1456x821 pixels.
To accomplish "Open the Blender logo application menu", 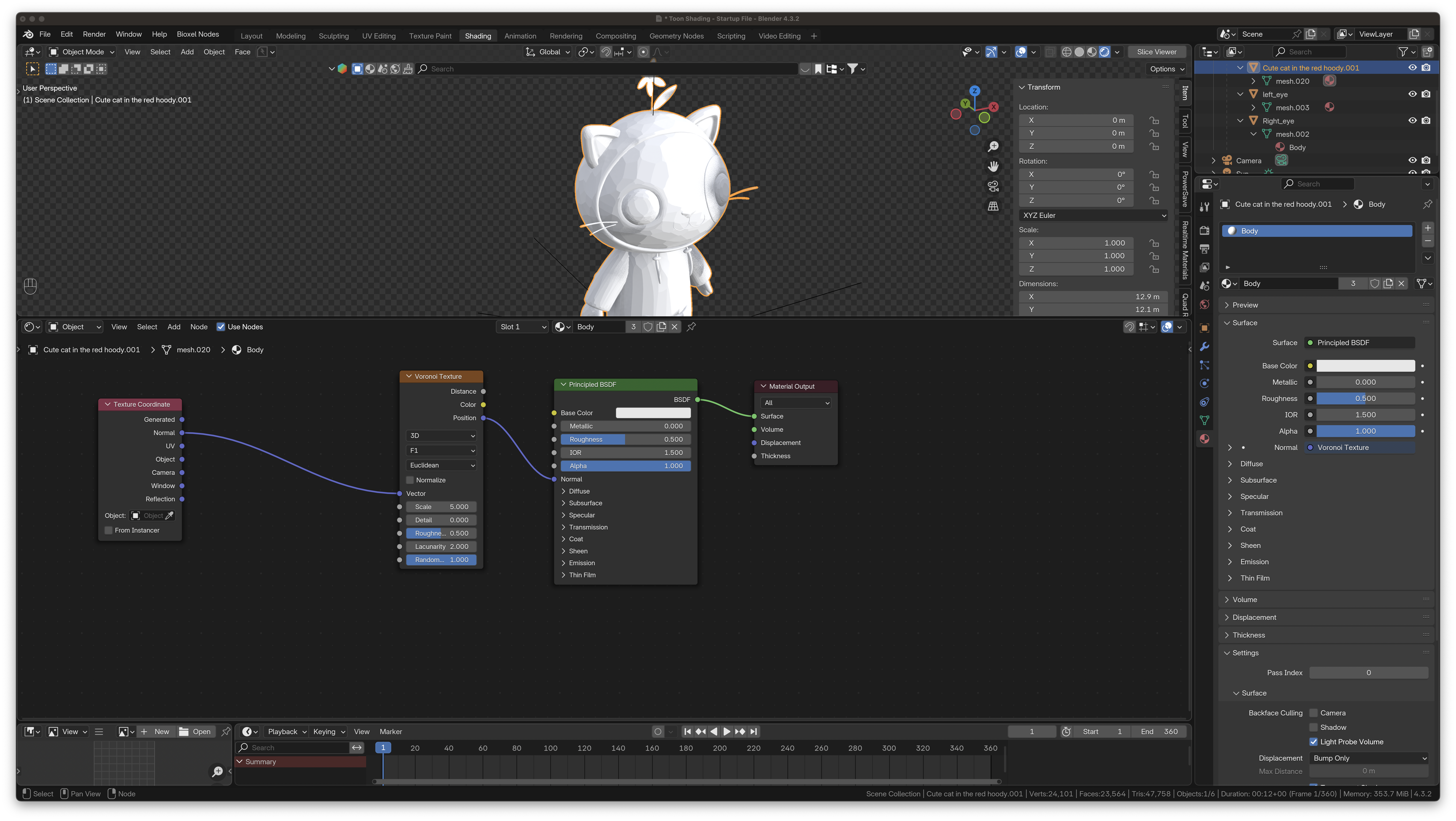I will [x=28, y=35].
